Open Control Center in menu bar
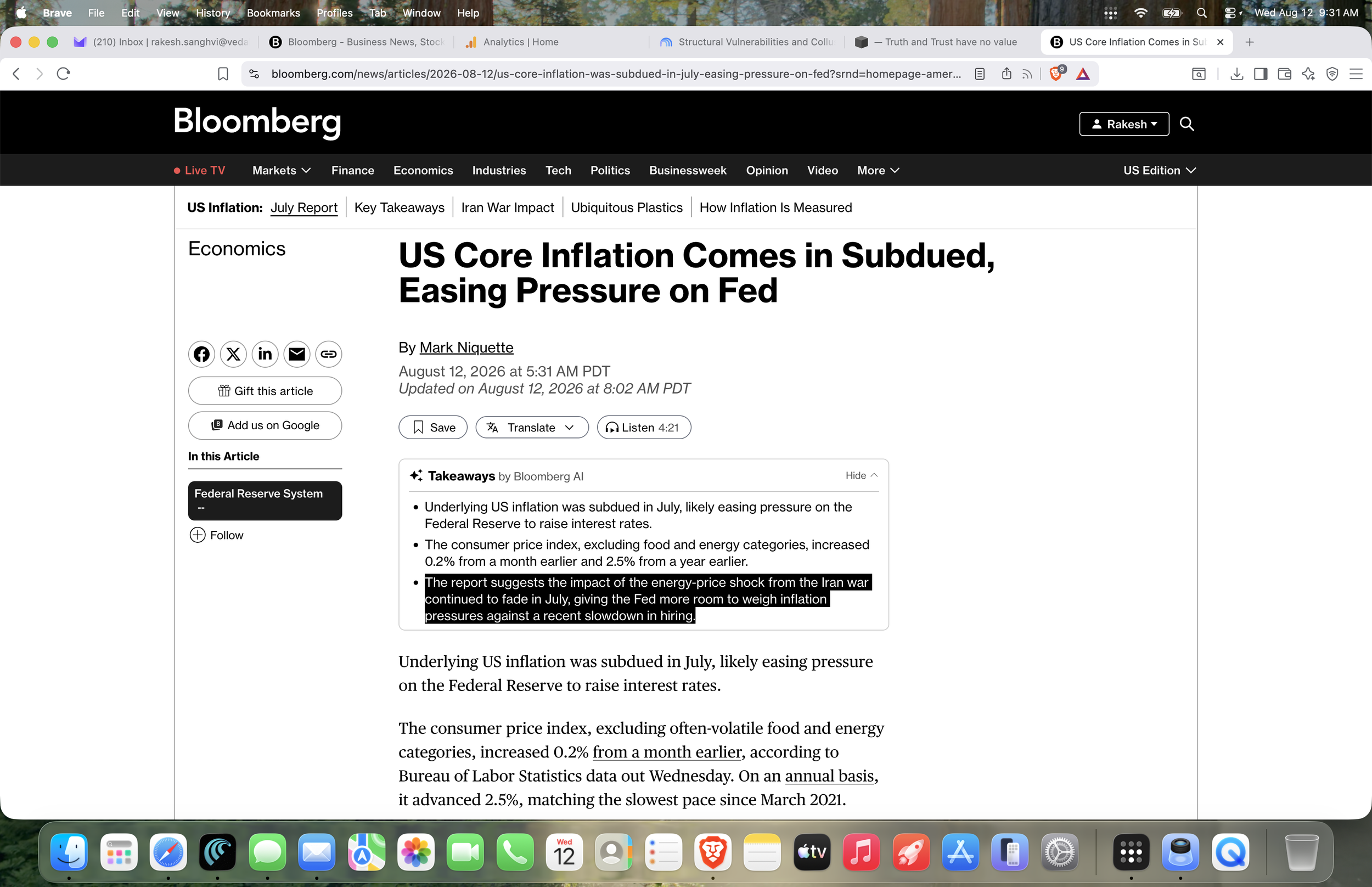Screen dimensions: 1372x887 tap(1232, 13)
